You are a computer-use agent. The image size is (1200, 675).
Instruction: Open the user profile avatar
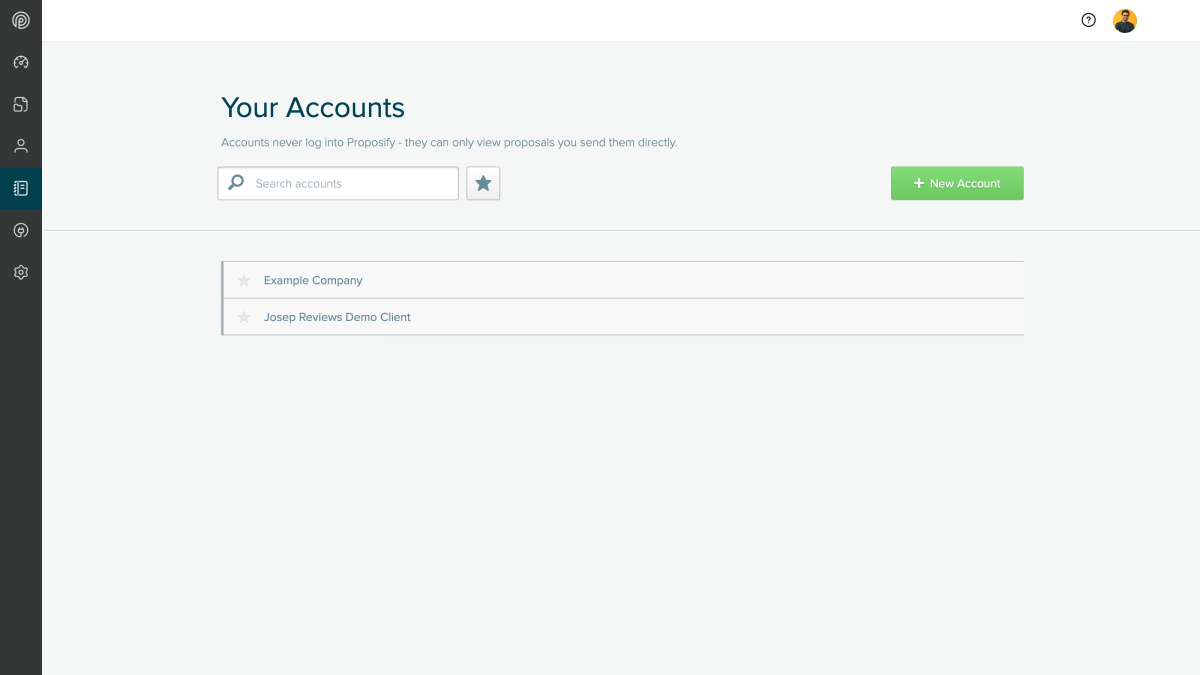coord(1125,21)
